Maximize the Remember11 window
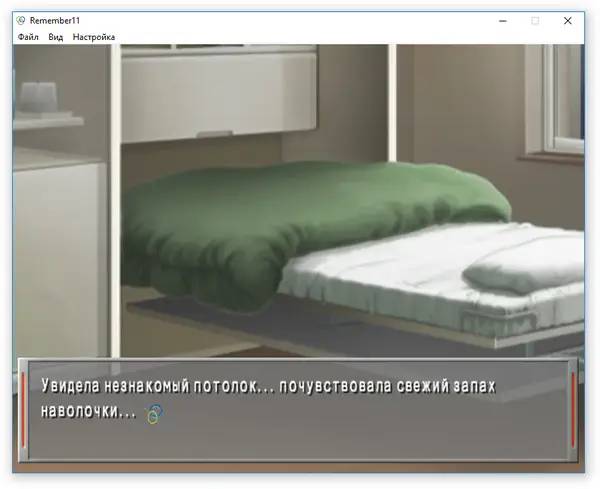Image resolution: width=600 pixels, height=489 pixels. (x=535, y=20)
